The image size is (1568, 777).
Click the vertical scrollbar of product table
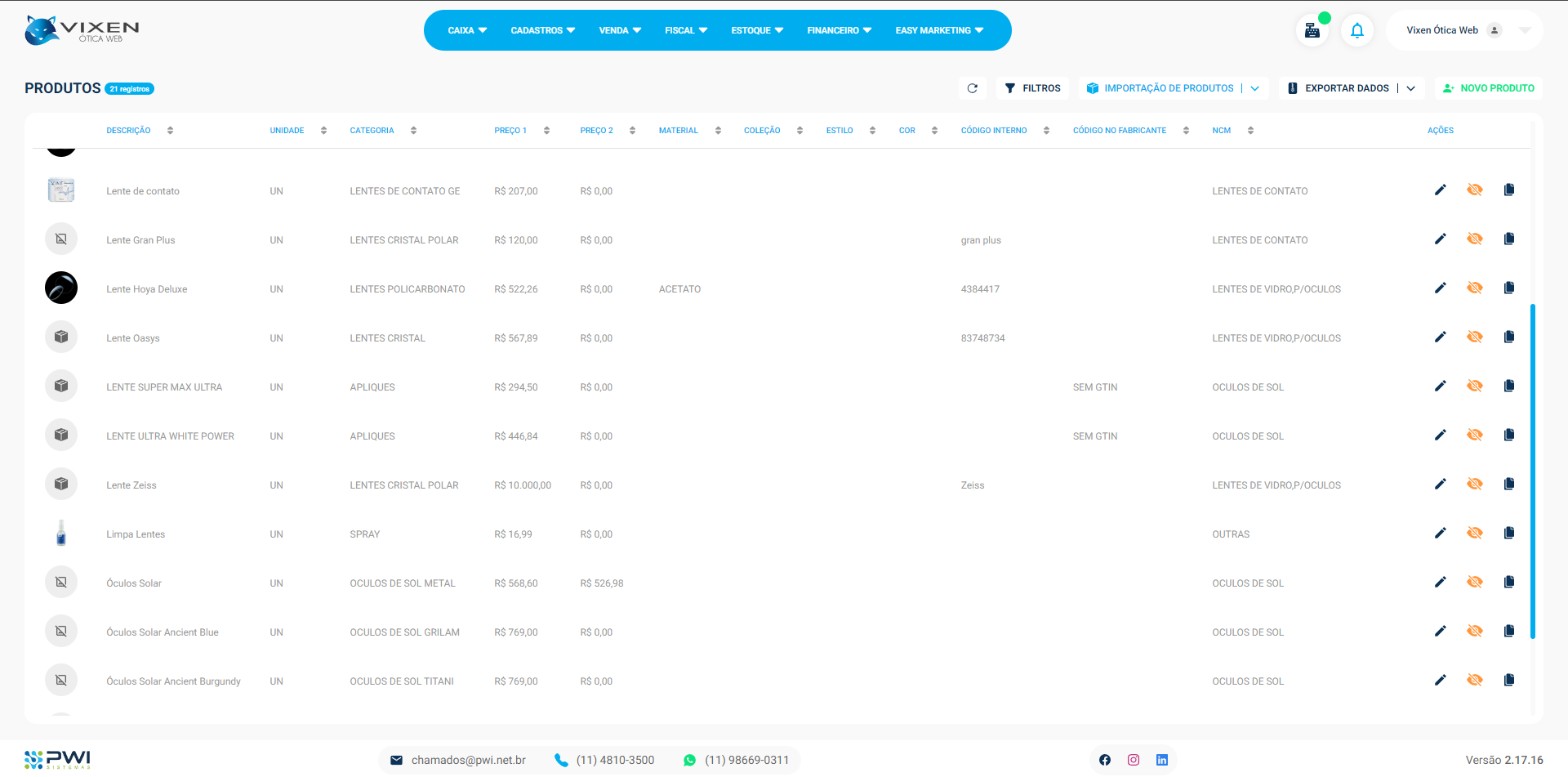(x=1532, y=471)
